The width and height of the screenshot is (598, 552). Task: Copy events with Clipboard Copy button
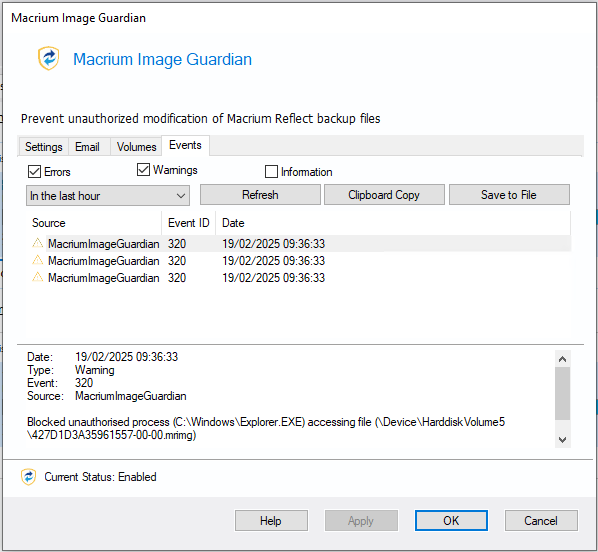tap(384, 195)
